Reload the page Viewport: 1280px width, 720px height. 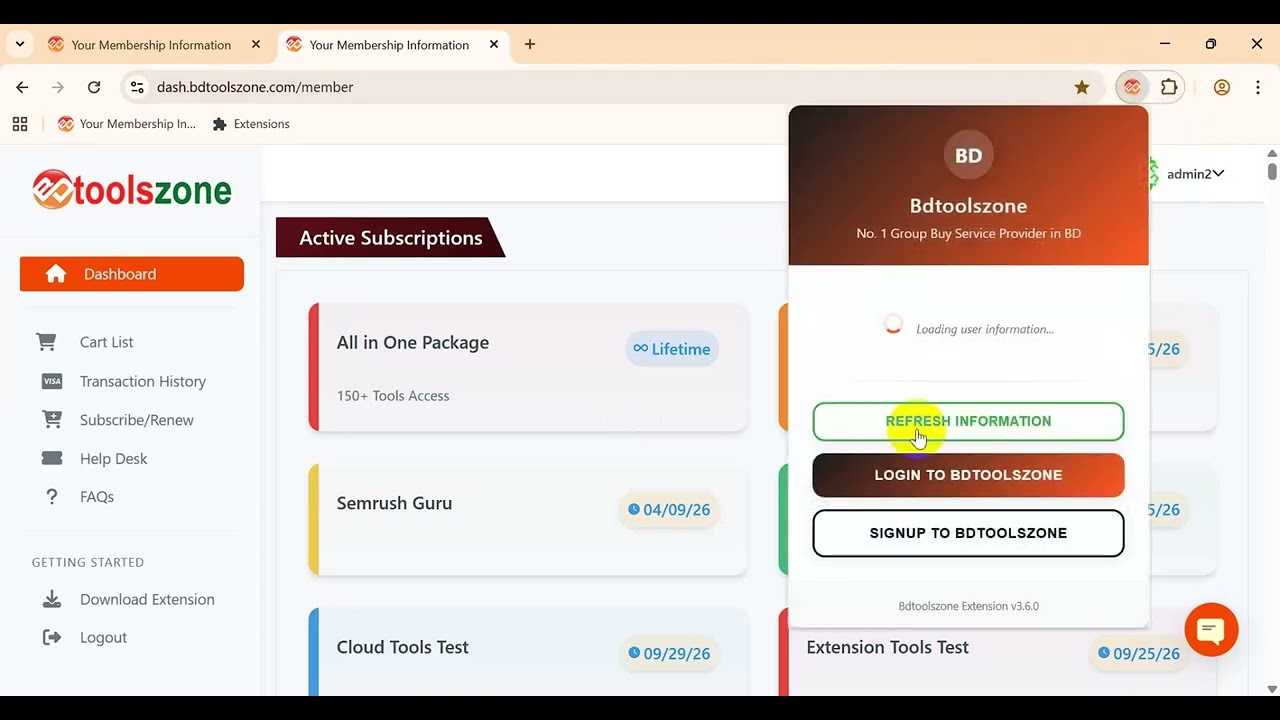click(94, 87)
